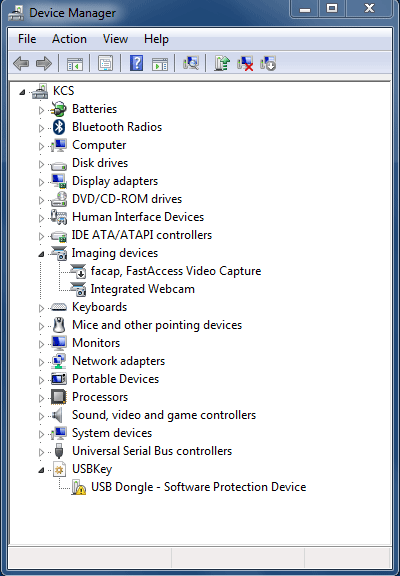Select USB Dongle - Software Protection Device
This screenshot has width=400, height=576.
click(x=198, y=487)
